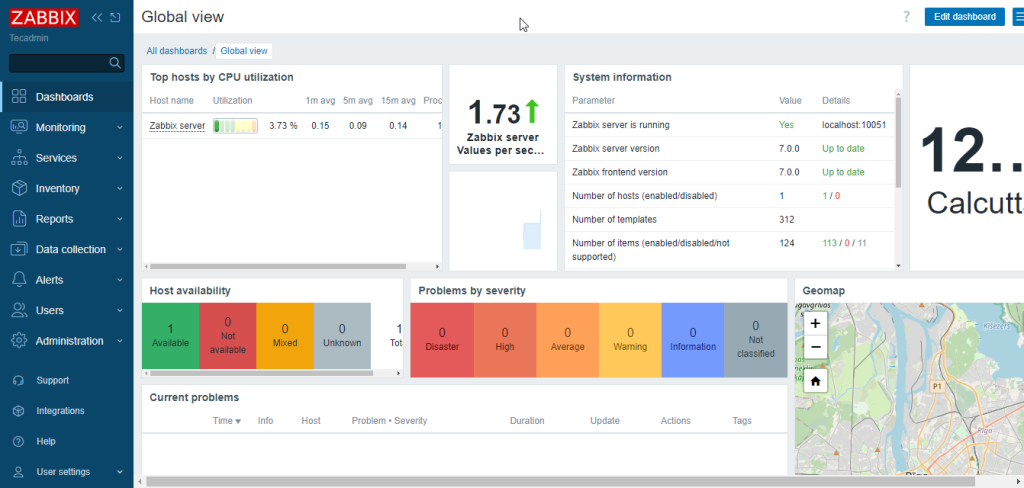
Task: Zoom out on the Geomap
Action: point(815,347)
